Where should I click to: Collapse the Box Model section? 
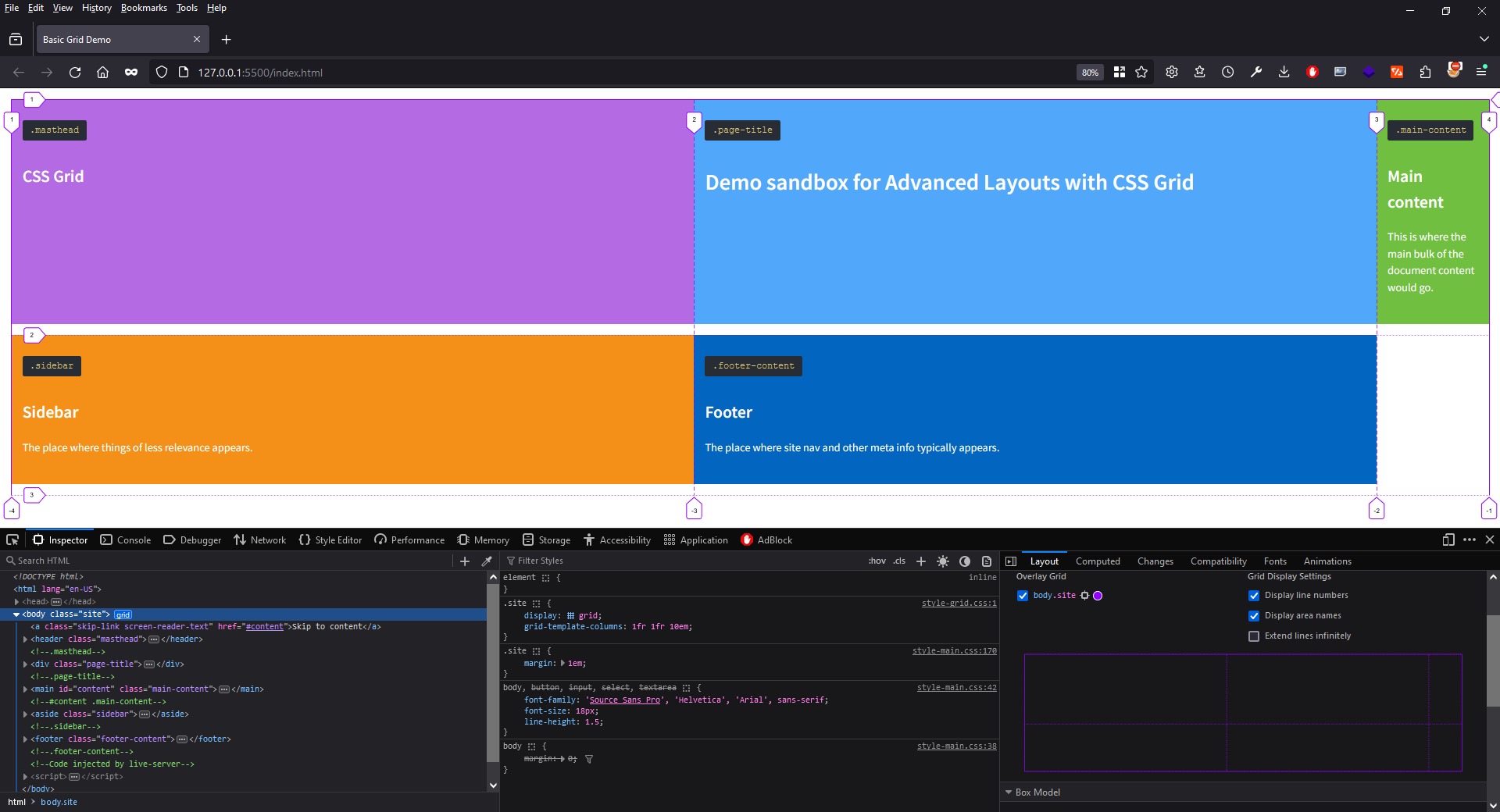1009,792
